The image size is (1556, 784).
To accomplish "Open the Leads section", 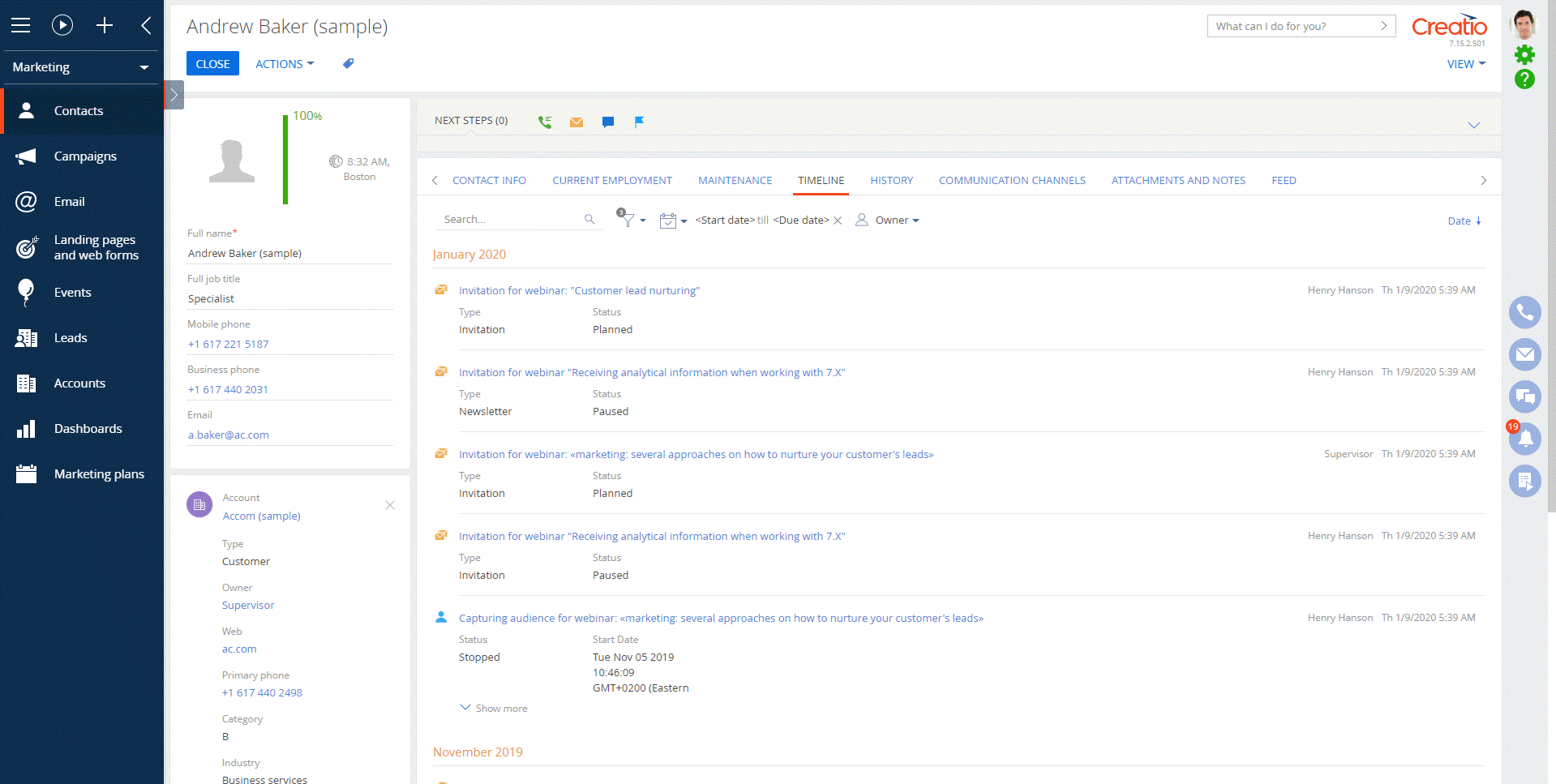I will pos(82,338).
